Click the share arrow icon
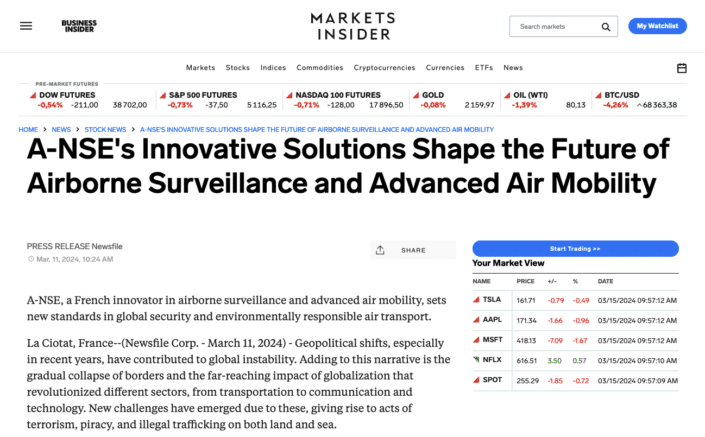705x437 pixels. coord(380,250)
